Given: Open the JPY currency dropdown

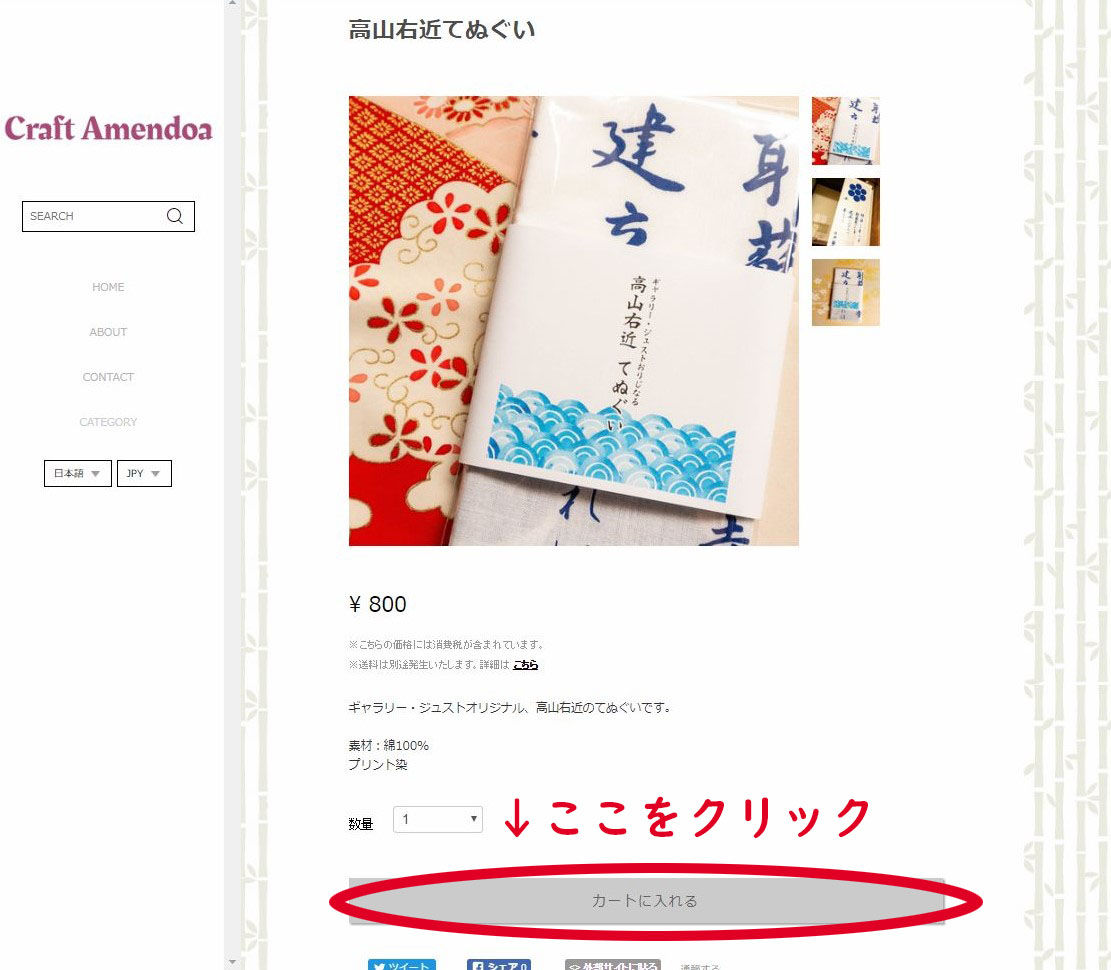Looking at the screenshot, I should (145, 473).
